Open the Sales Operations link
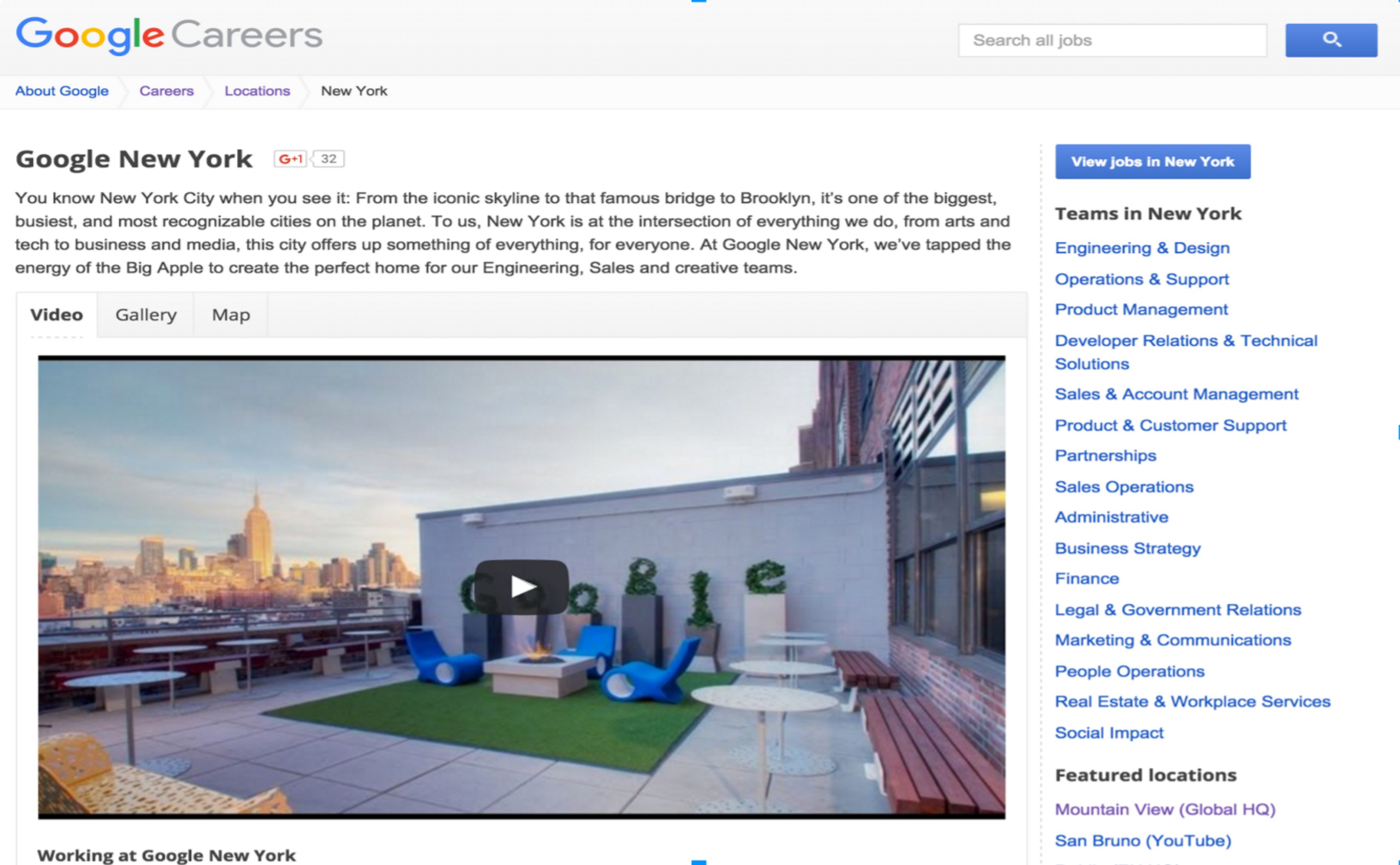1400x865 pixels. coord(1124,487)
